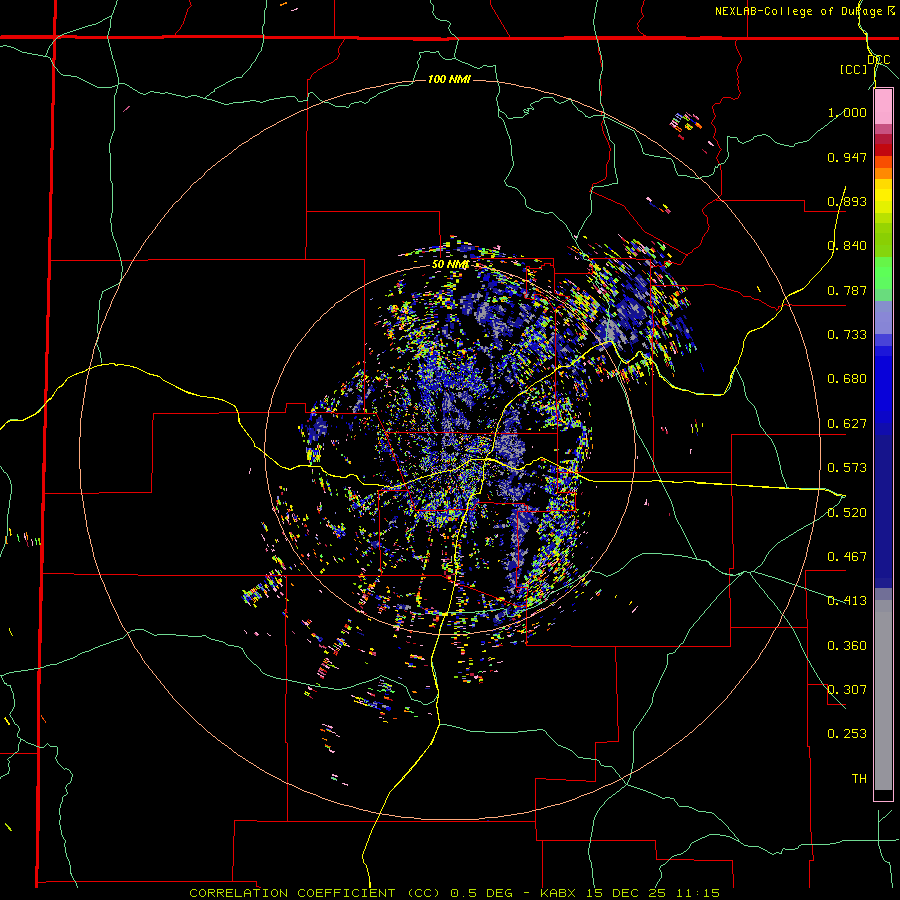Click the 100 NMI range ring label
Screen dimensions: 900x900
449,79
